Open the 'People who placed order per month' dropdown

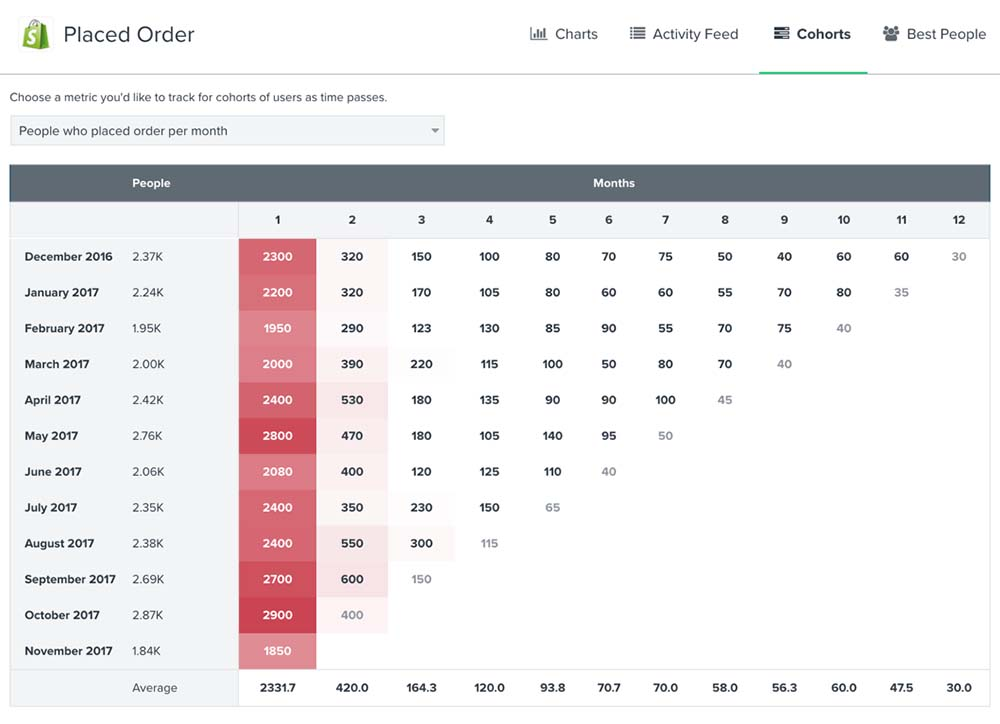(x=227, y=131)
